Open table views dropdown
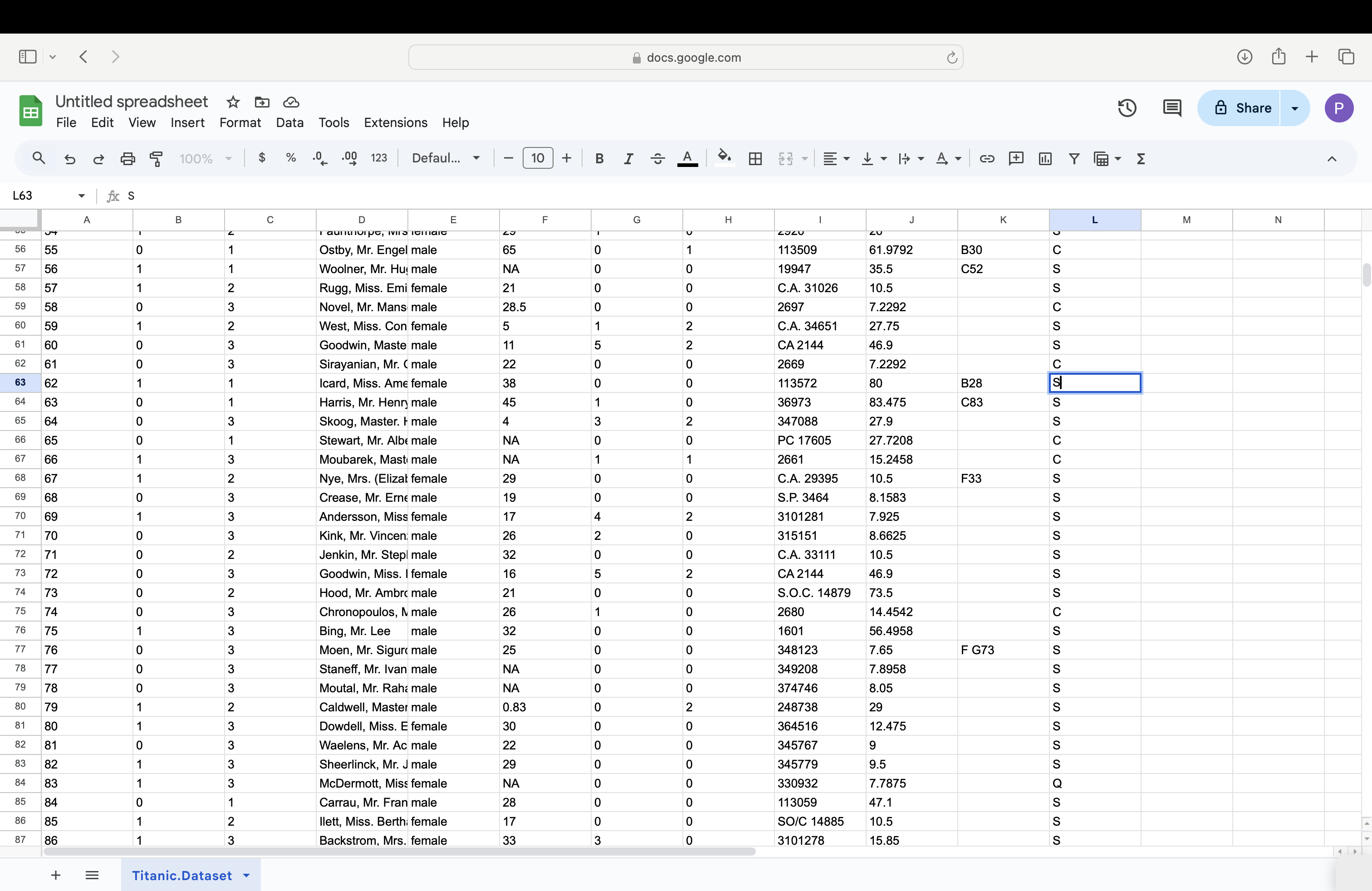Viewport: 1372px width, 891px height. (1107, 158)
